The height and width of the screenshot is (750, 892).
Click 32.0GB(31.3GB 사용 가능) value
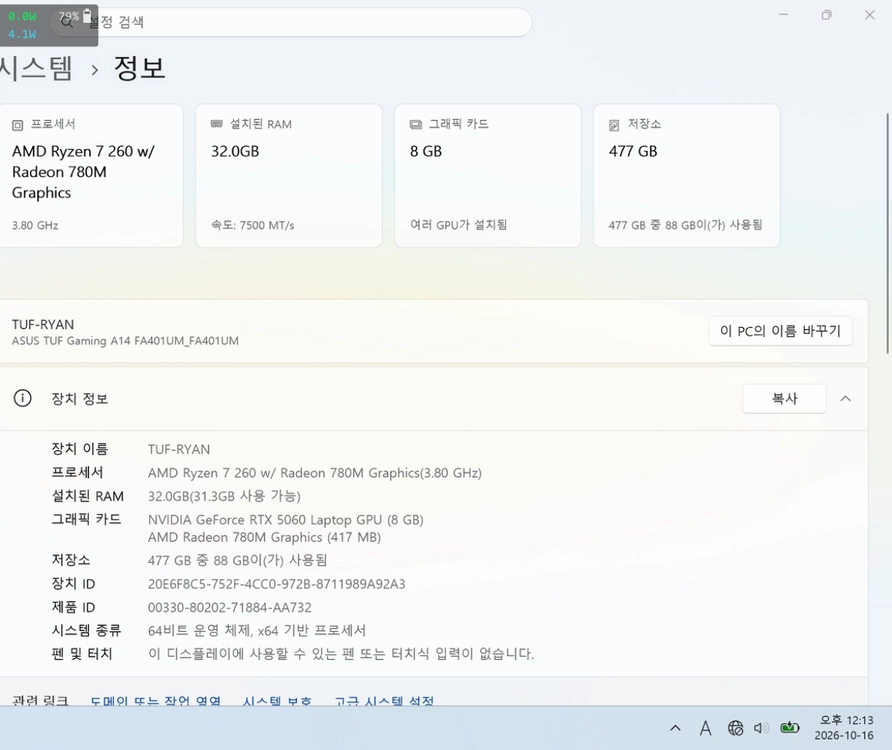pyautogui.click(x=224, y=496)
